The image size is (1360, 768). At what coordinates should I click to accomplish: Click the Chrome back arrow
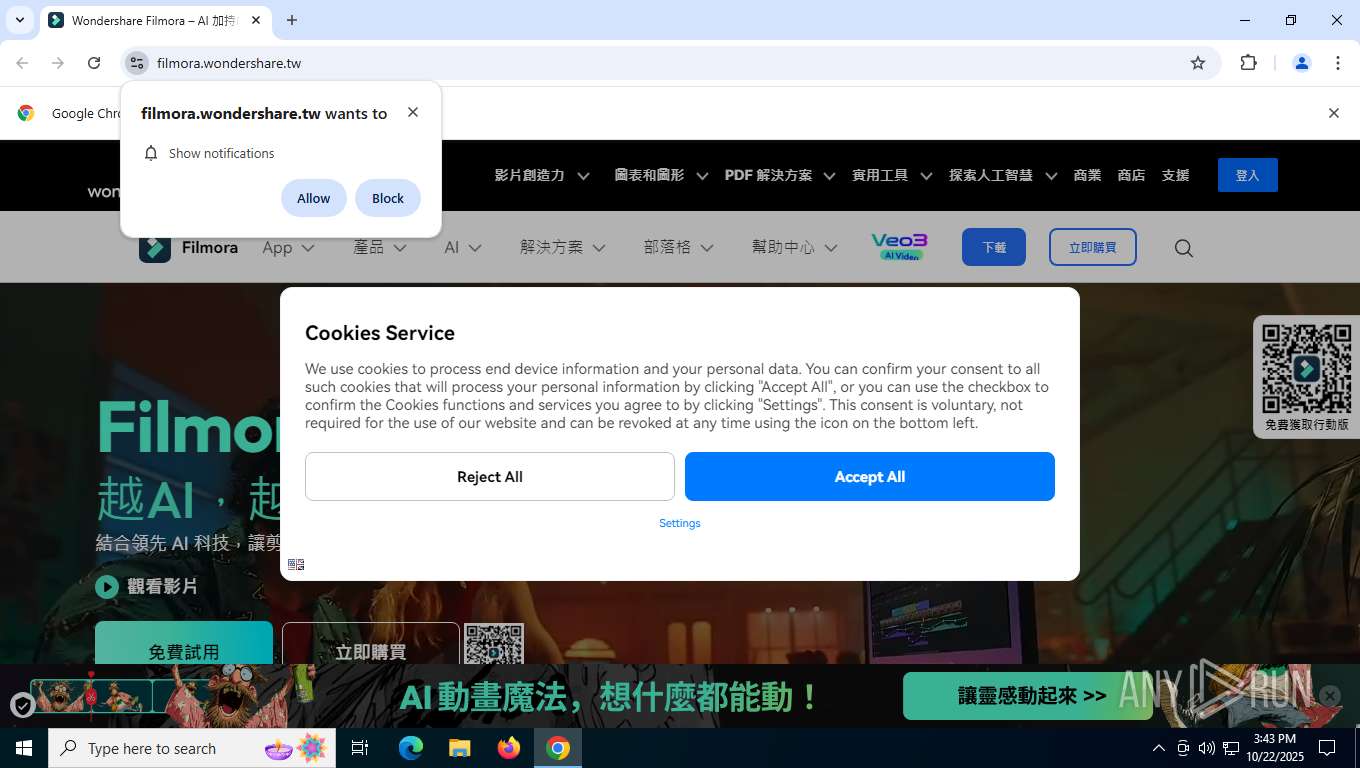(x=22, y=63)
